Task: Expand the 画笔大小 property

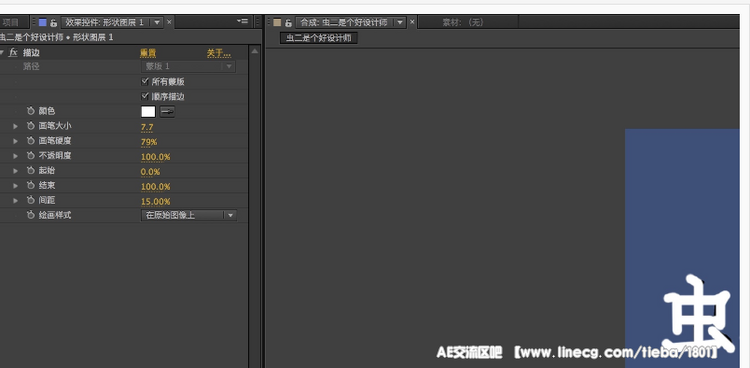Action: tap(15, 126)
